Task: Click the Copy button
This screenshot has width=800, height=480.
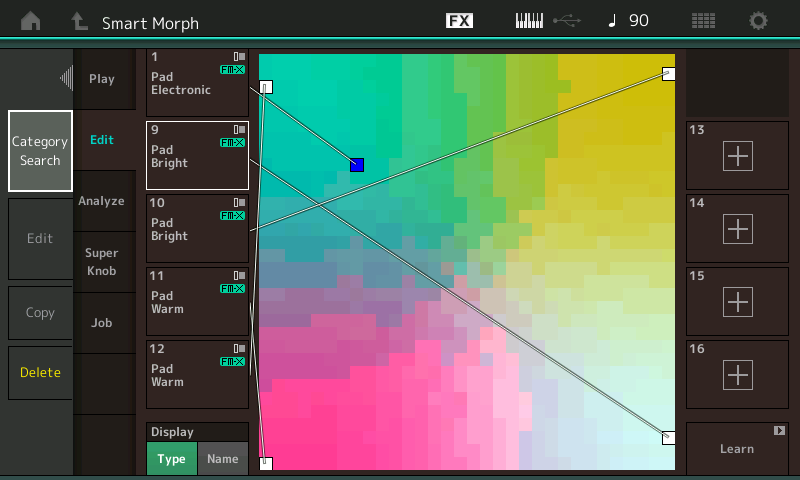Action: point(40,313)
